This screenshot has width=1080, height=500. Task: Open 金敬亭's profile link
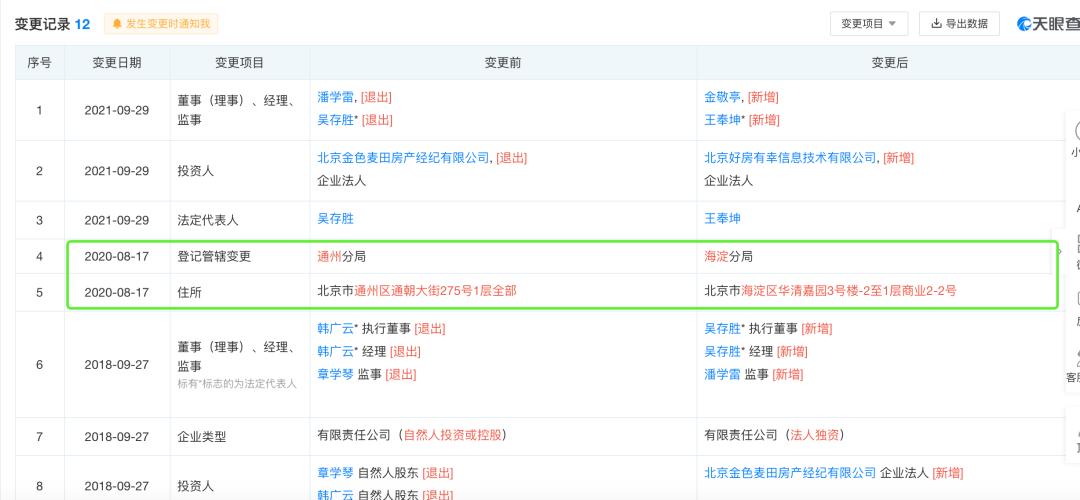tap(724, 97)
